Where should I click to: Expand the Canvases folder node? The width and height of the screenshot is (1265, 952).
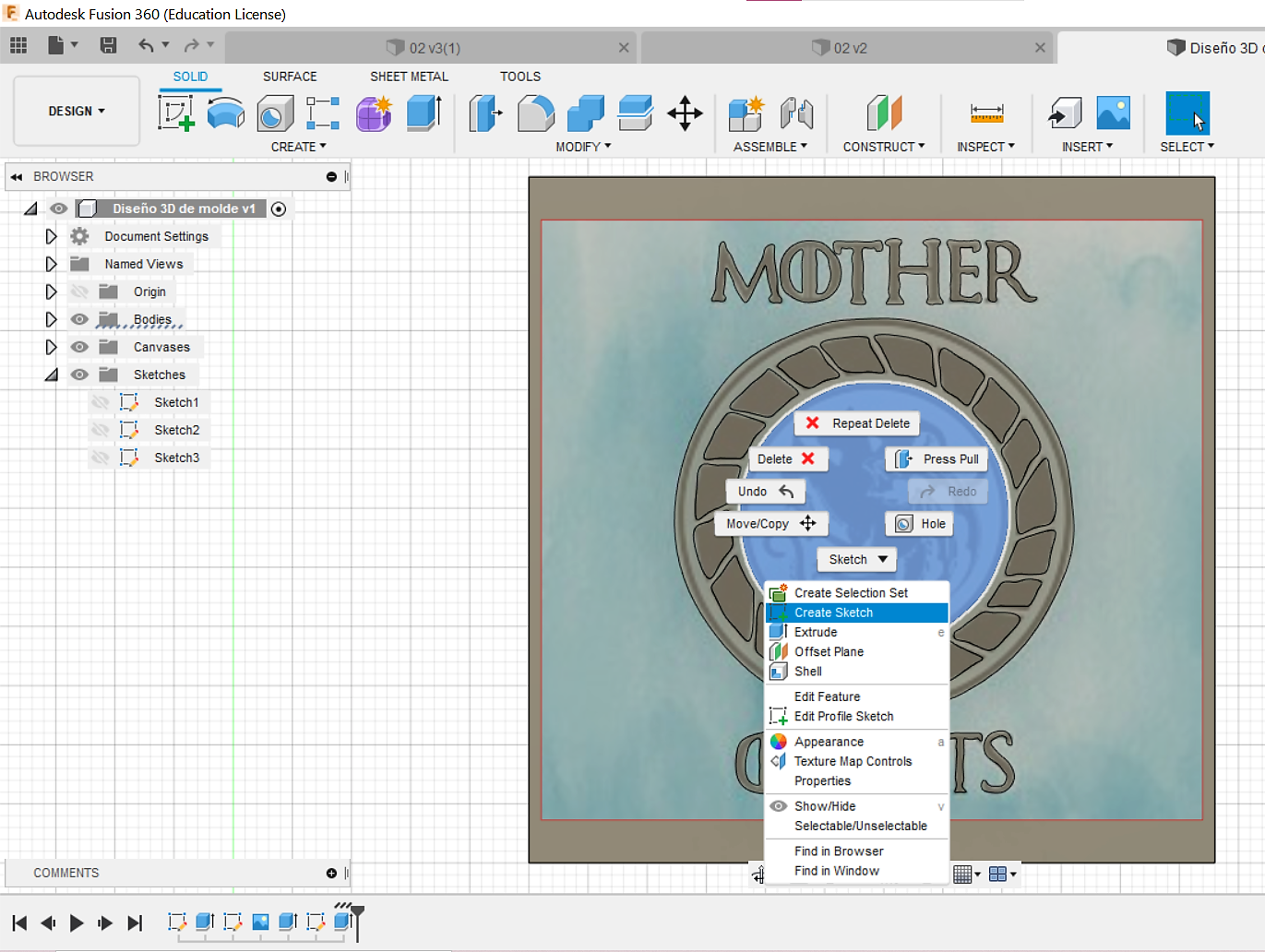point(51,347)
